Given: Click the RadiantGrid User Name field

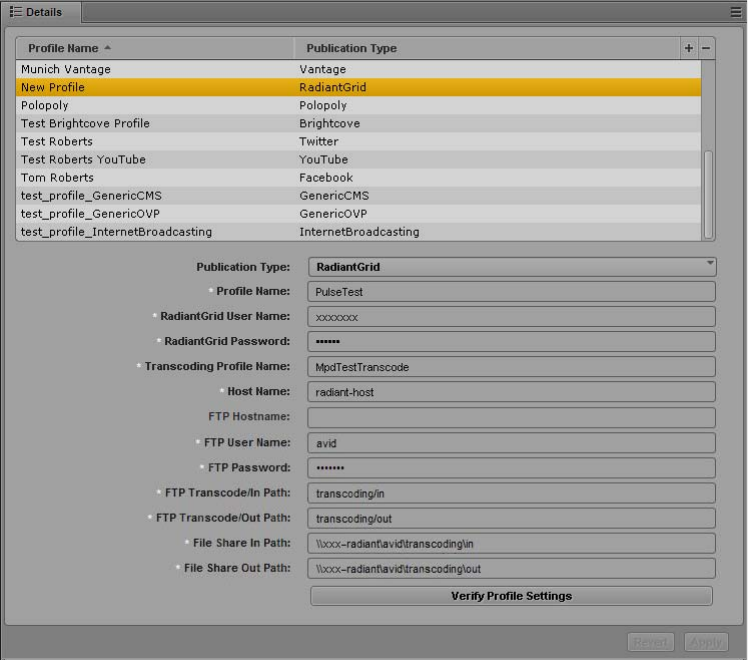Looking at the screenshot, I should [511, 317].
